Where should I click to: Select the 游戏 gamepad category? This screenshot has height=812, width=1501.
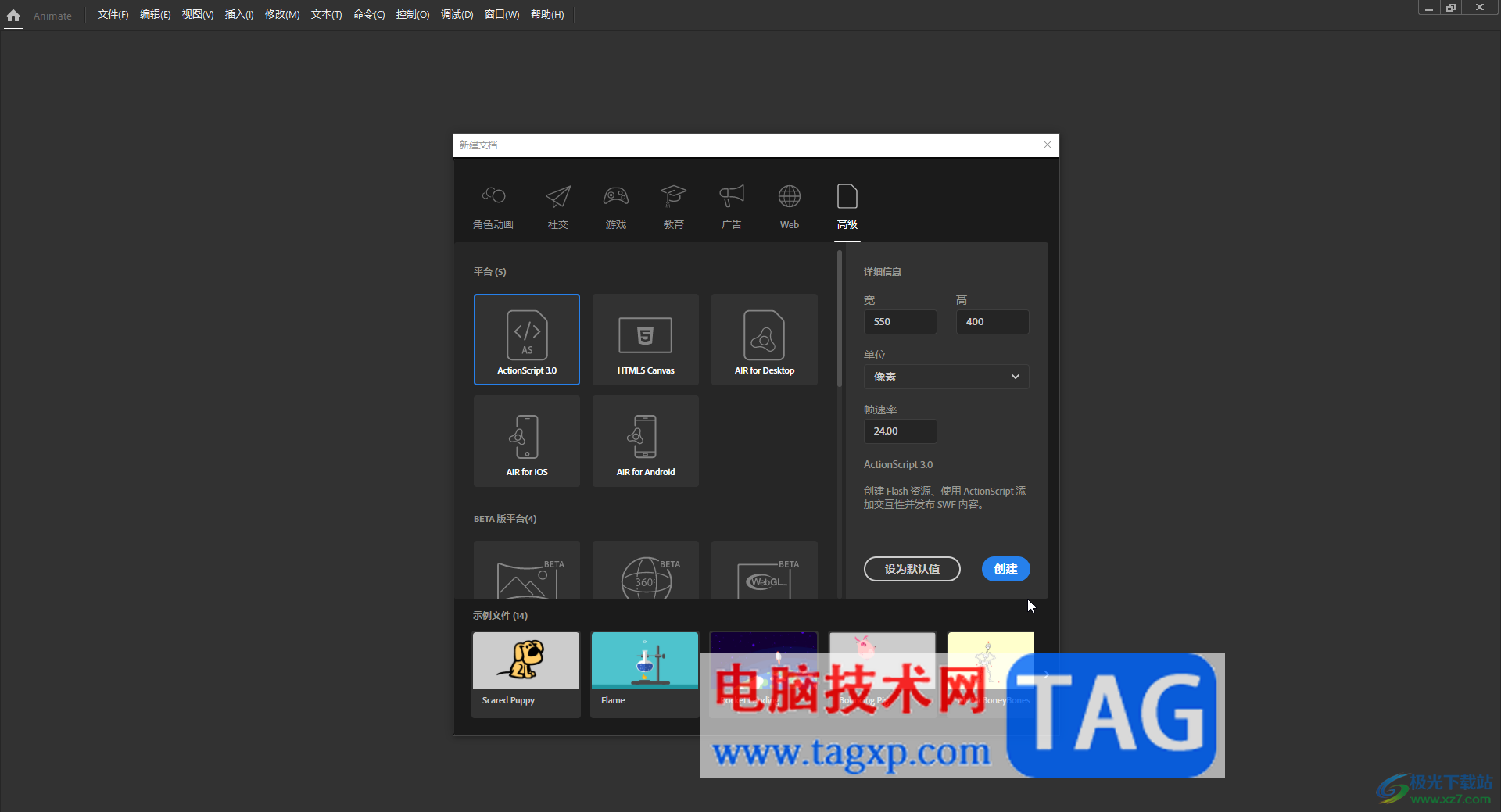point(616,207)
